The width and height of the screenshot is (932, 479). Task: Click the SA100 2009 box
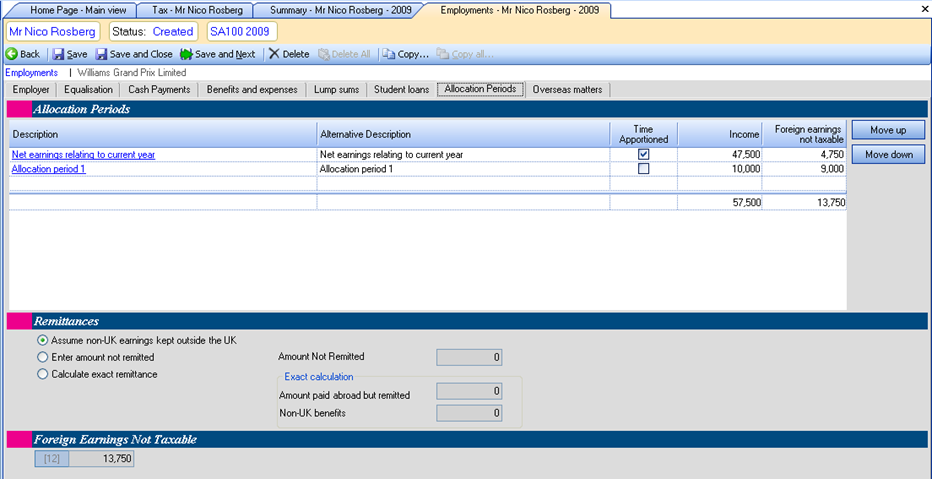pyautogui.click(x=240, y=31)
